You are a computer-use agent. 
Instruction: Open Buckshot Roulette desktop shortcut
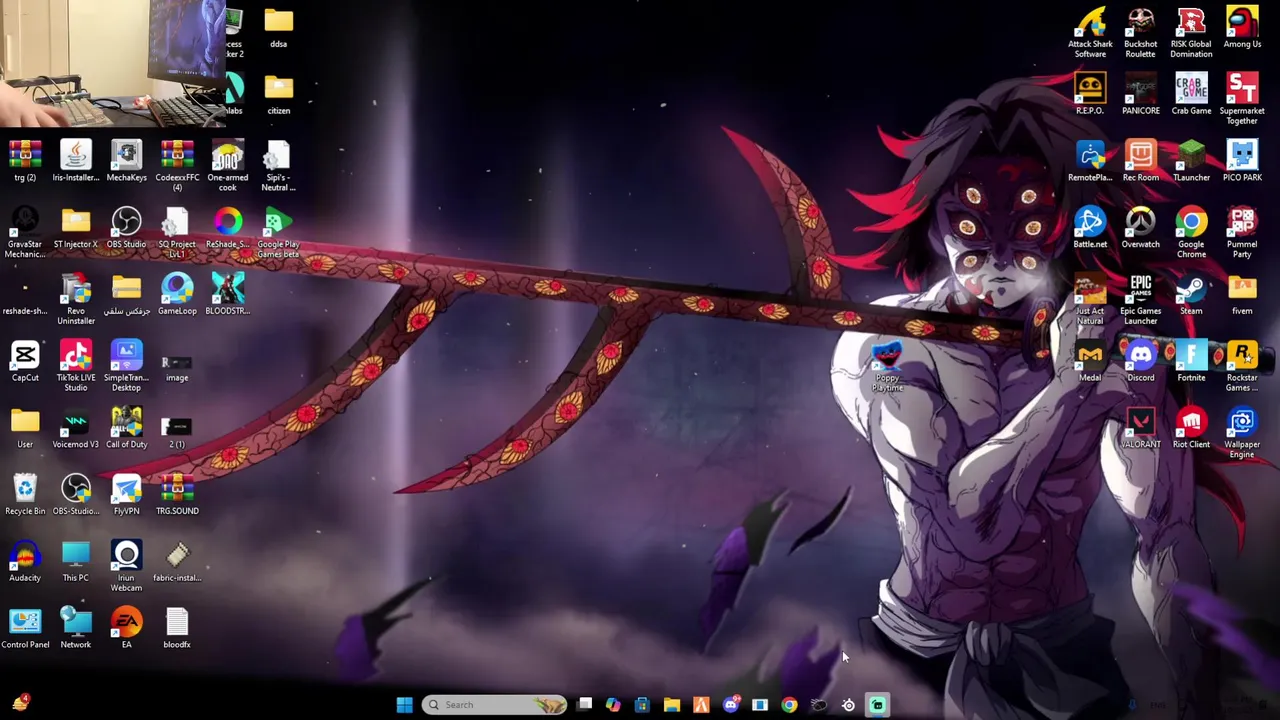[1141, 32]
